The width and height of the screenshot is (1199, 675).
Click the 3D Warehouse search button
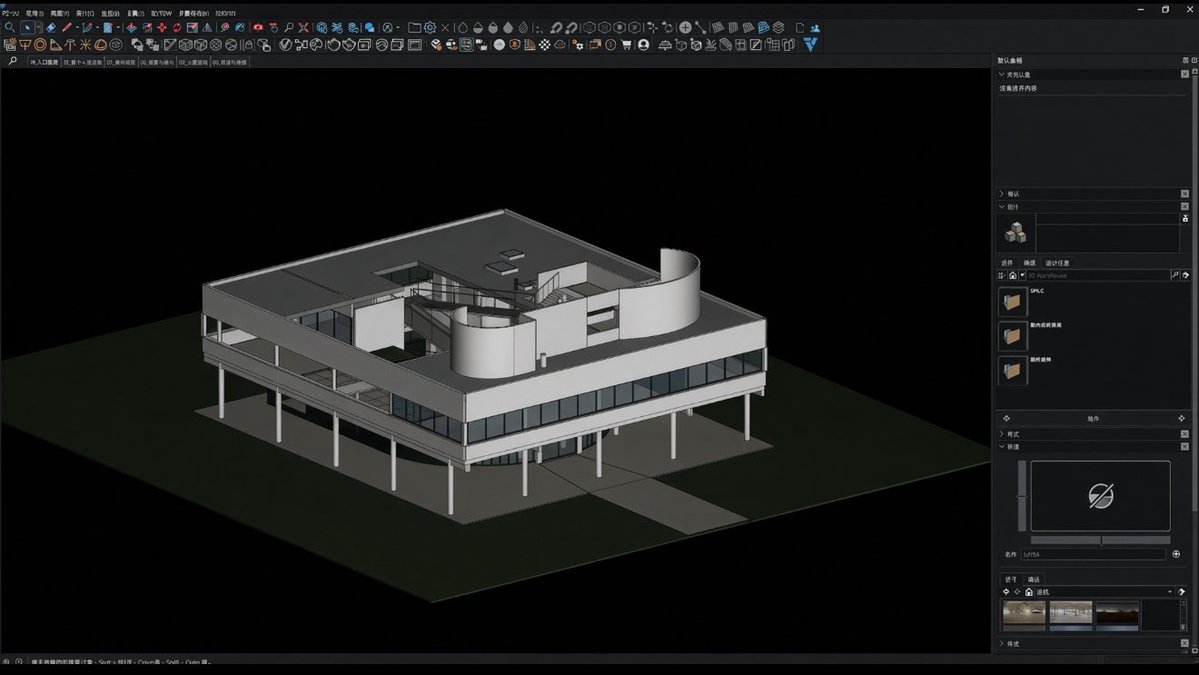1175,275
